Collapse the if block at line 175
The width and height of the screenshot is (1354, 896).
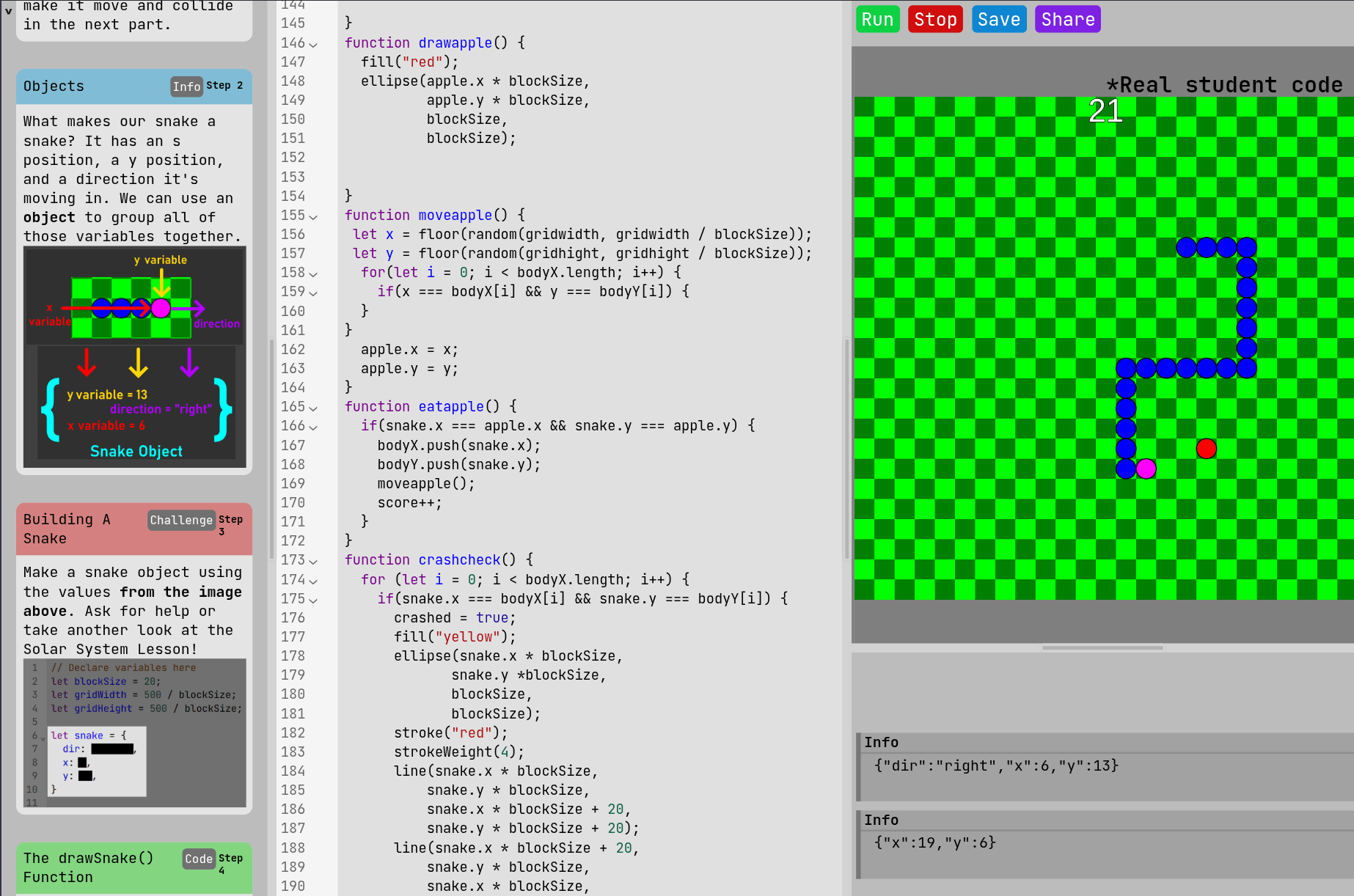(x=313, y=599)
